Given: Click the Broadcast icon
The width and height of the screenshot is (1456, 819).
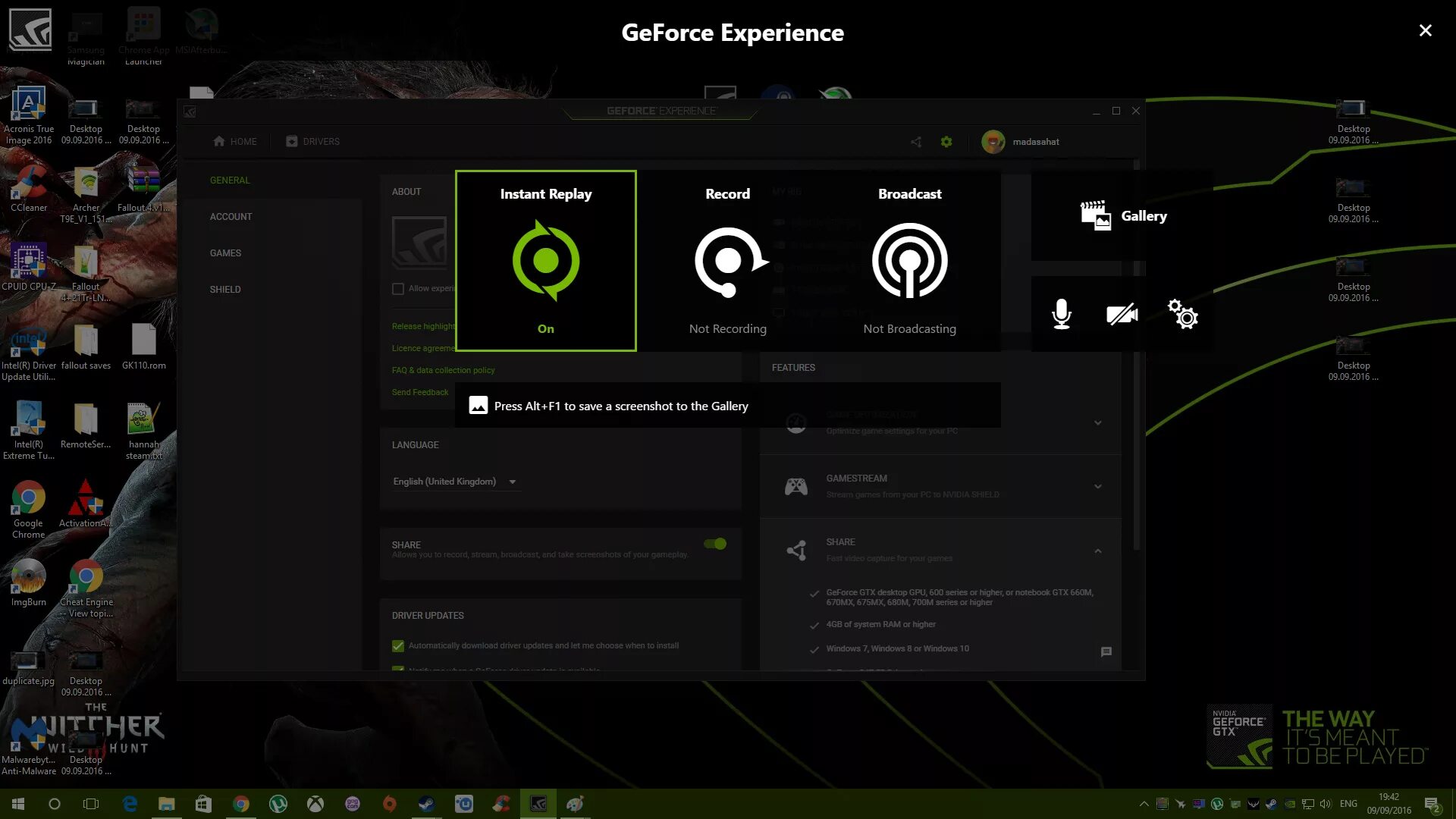Looking at the screenshot, I should (909, 260).
